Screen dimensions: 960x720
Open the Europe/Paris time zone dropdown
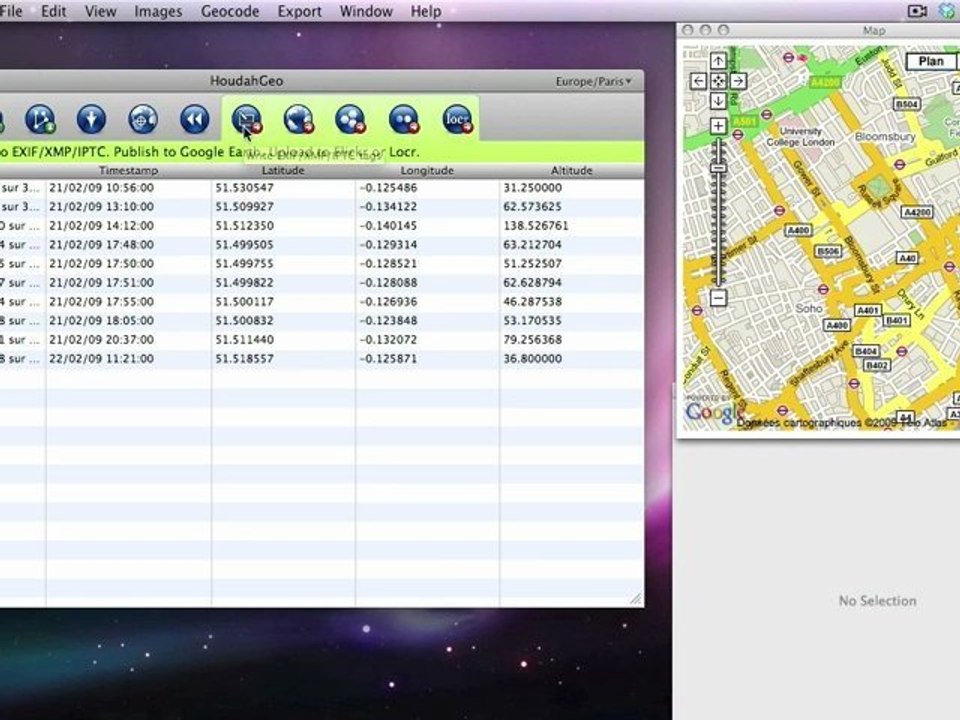pos(593,81)
